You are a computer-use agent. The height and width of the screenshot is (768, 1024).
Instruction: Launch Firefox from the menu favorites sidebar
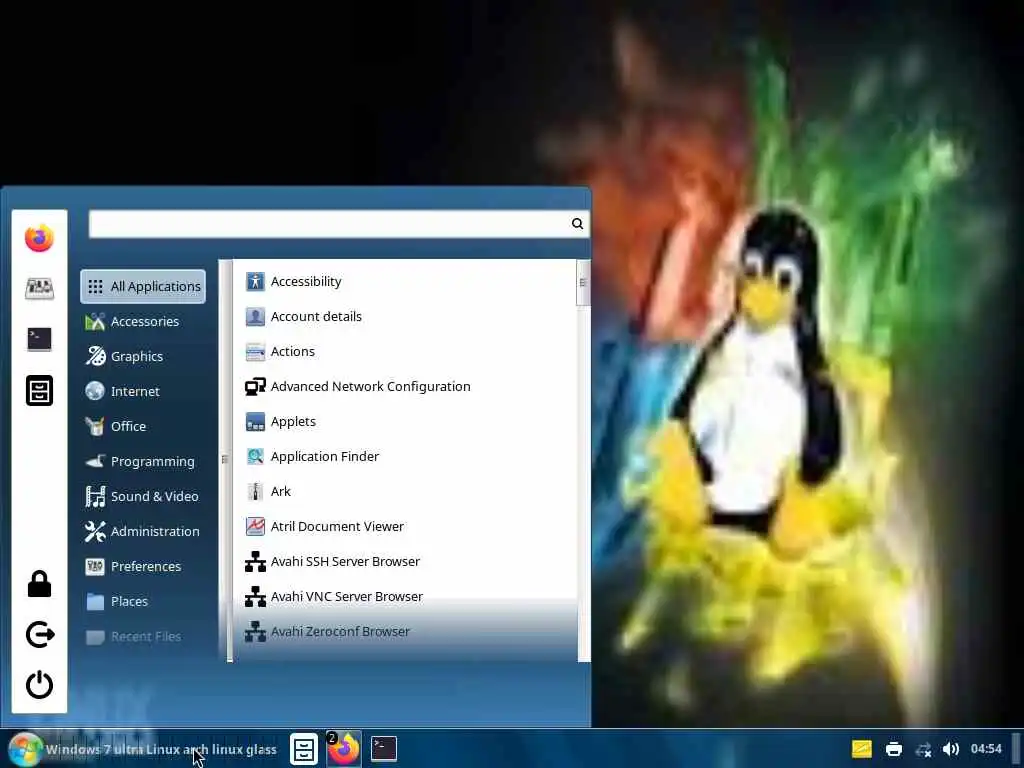pos(39,238)
